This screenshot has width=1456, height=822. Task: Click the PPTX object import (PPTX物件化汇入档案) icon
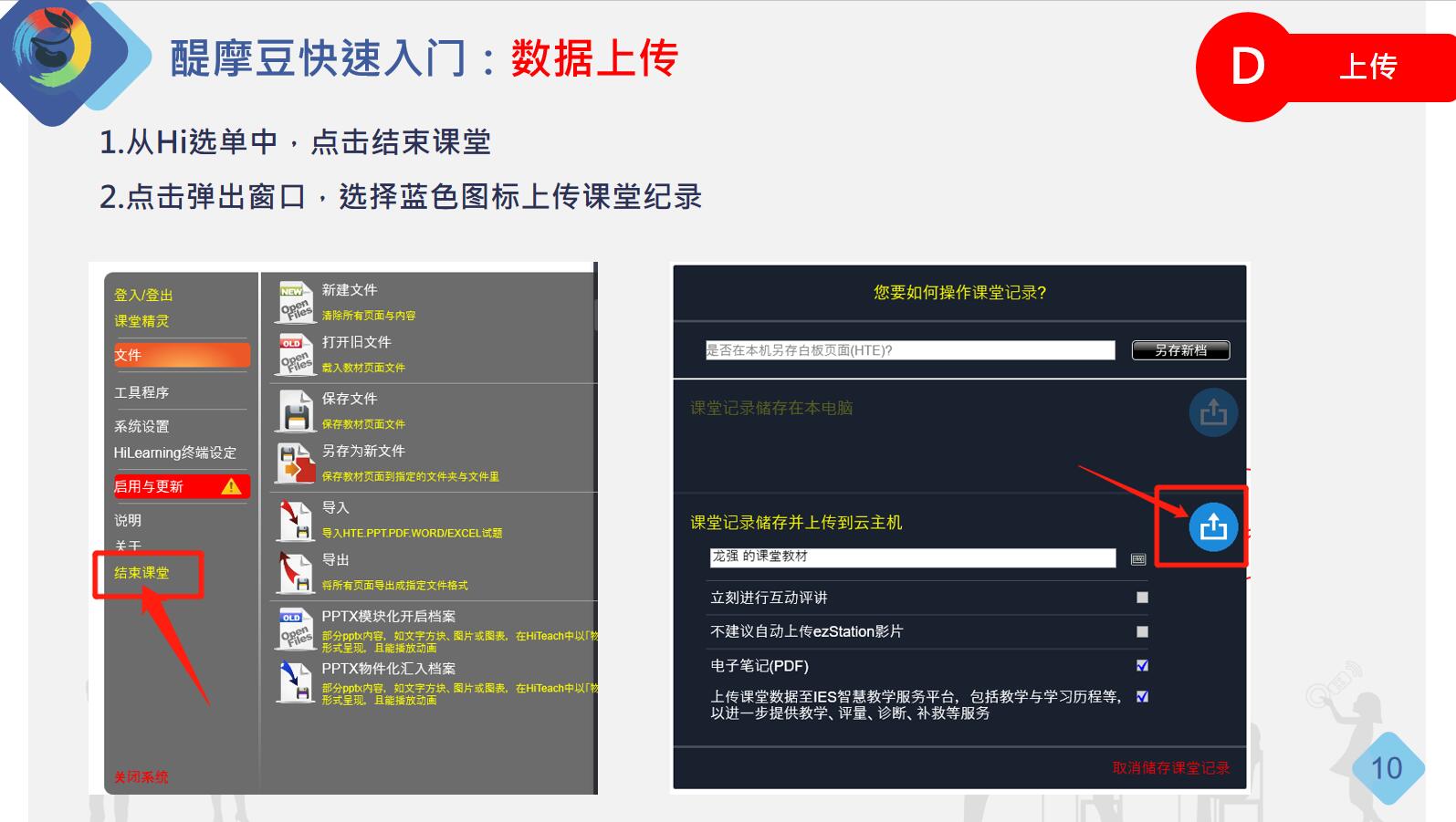pyautogui.click(x=295, y=682)
